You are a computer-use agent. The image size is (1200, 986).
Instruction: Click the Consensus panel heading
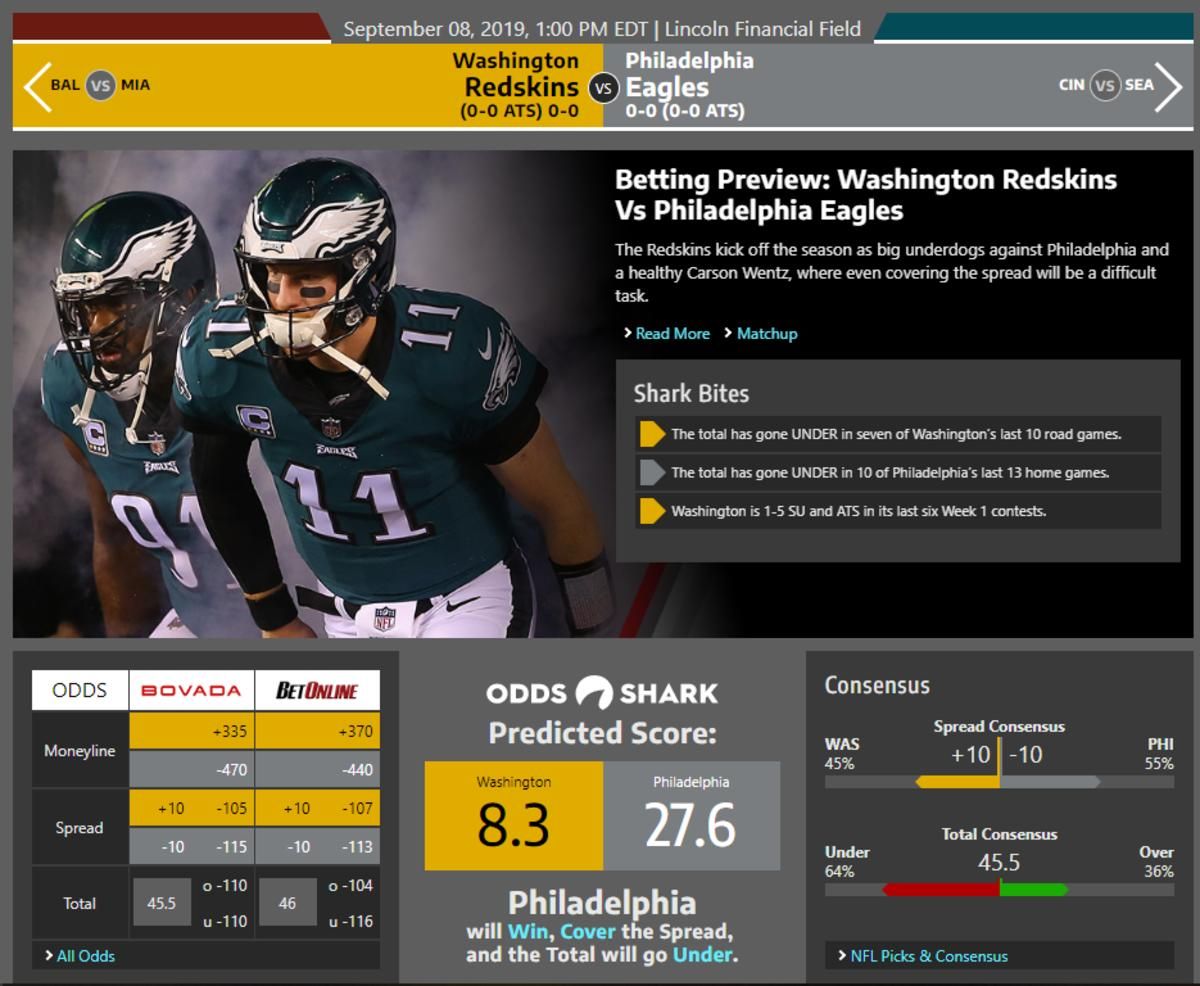pos(877,686)
